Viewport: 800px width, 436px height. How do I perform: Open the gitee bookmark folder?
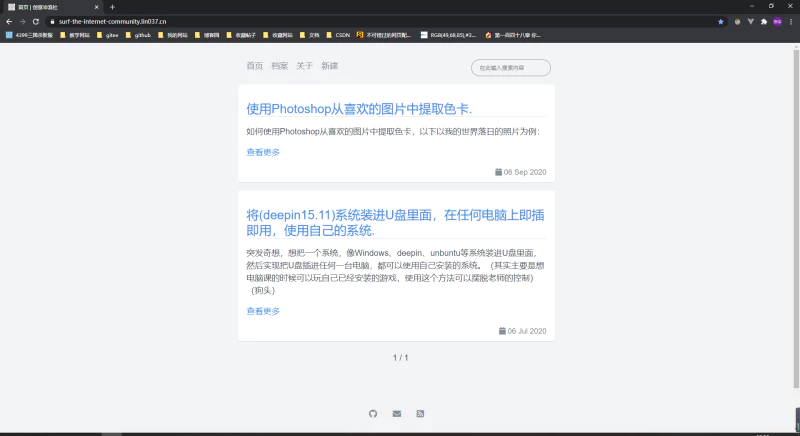click(108, 35)
